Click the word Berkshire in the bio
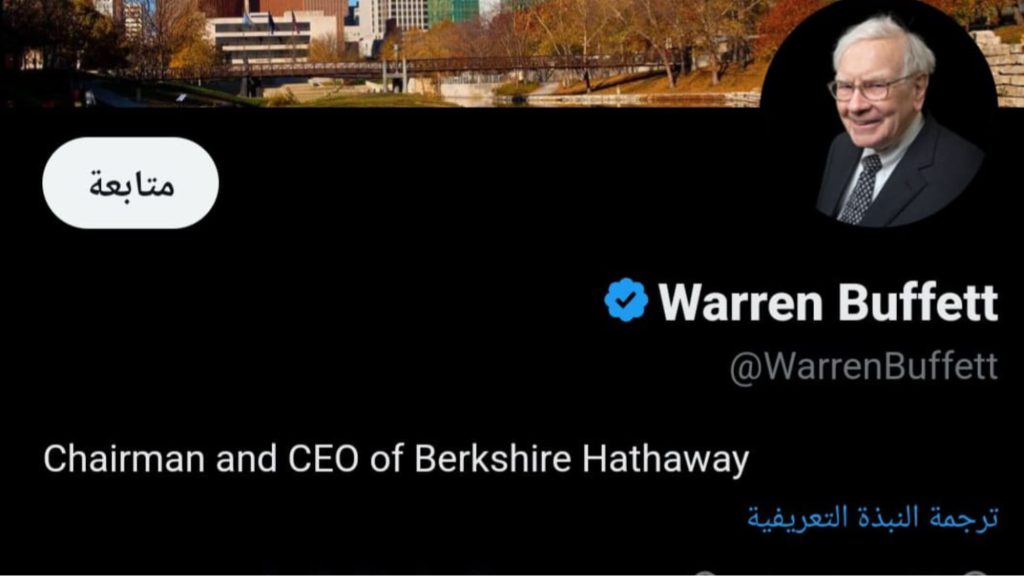Viewport: 1024px width, 576px height. click(492, 458)
